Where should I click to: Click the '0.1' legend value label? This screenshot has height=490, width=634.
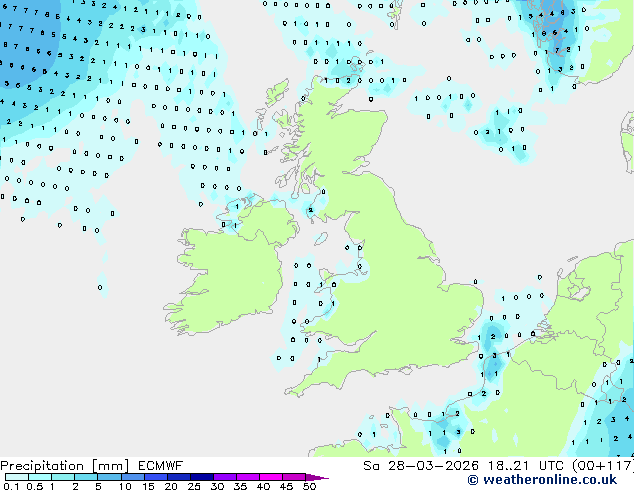11,486
